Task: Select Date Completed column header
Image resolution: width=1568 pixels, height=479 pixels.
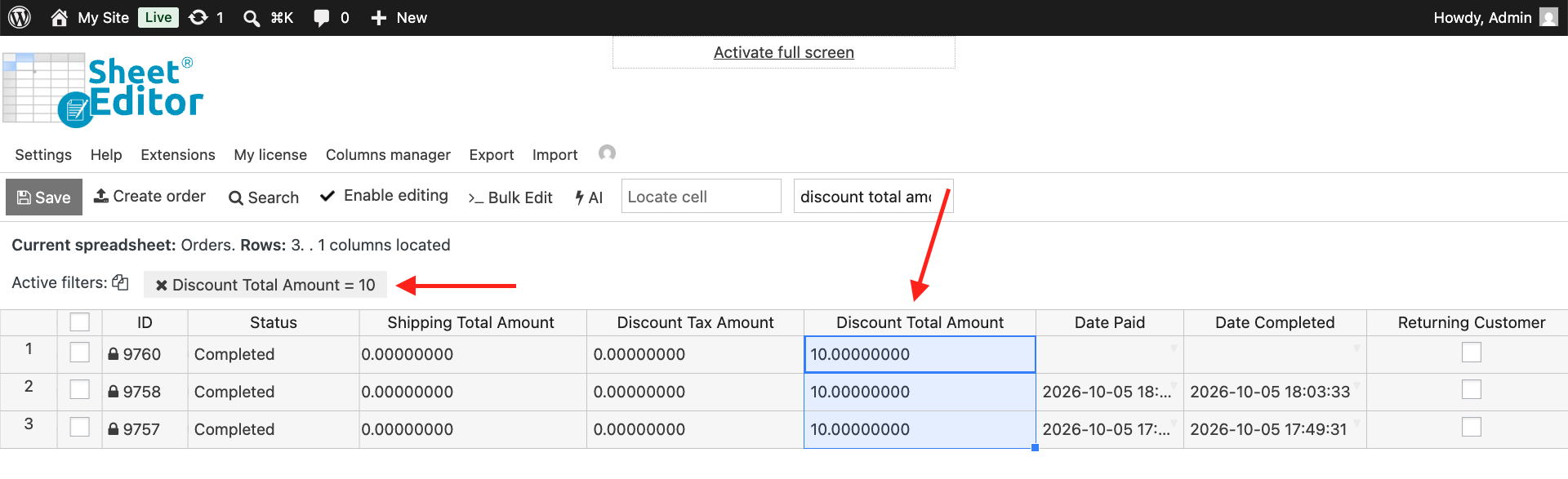Action: click(1275, 322)
